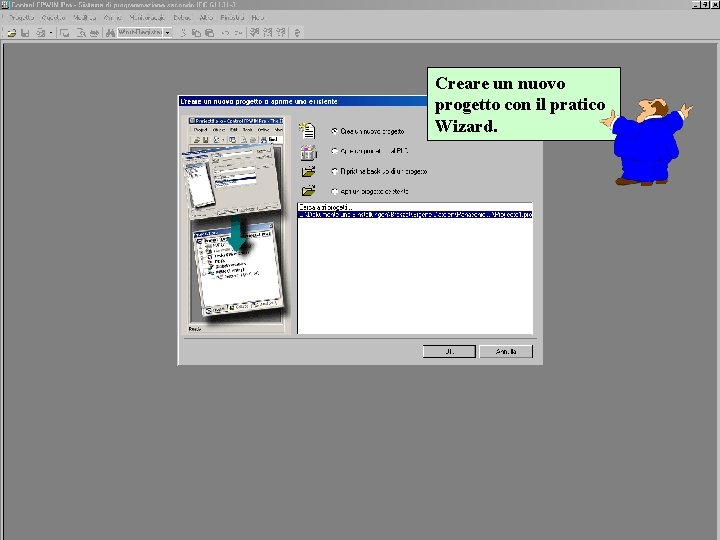Click the PLC upload icon in dialog
Image resolution: width=720 pixels, height=540 pixels.
[309, 152]
